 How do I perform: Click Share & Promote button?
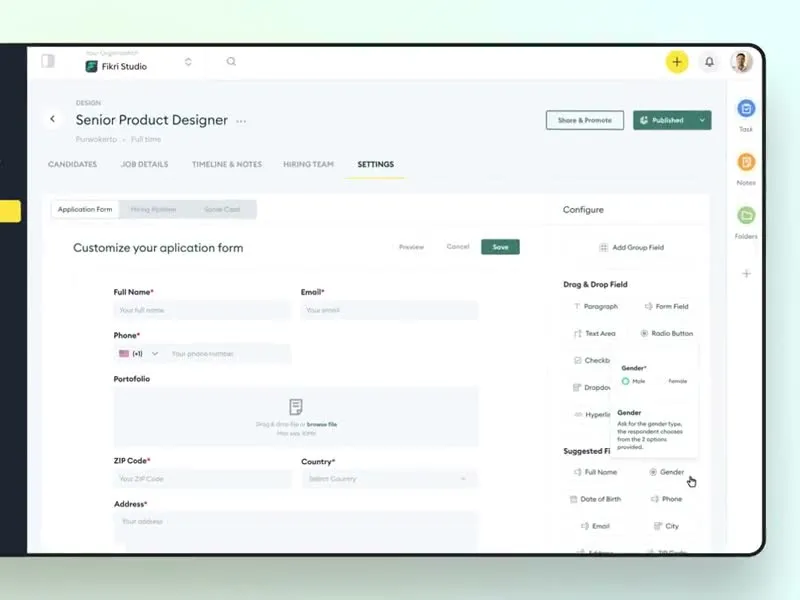[585, 120]
